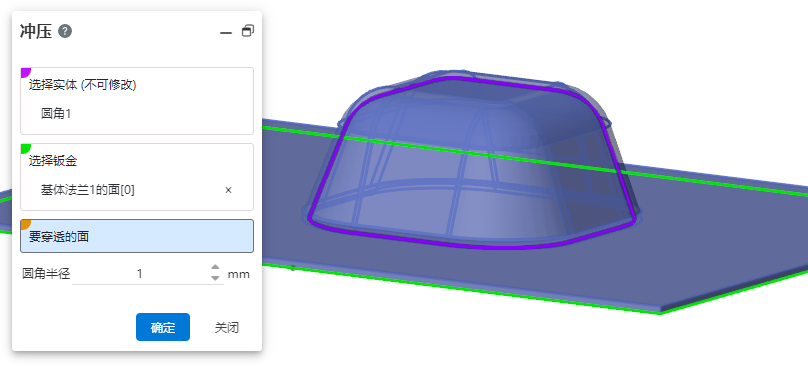Click the 冲压 dialog title text
Image resolution: width=808 pixels, height=366 pixels.
coord(36,32)
